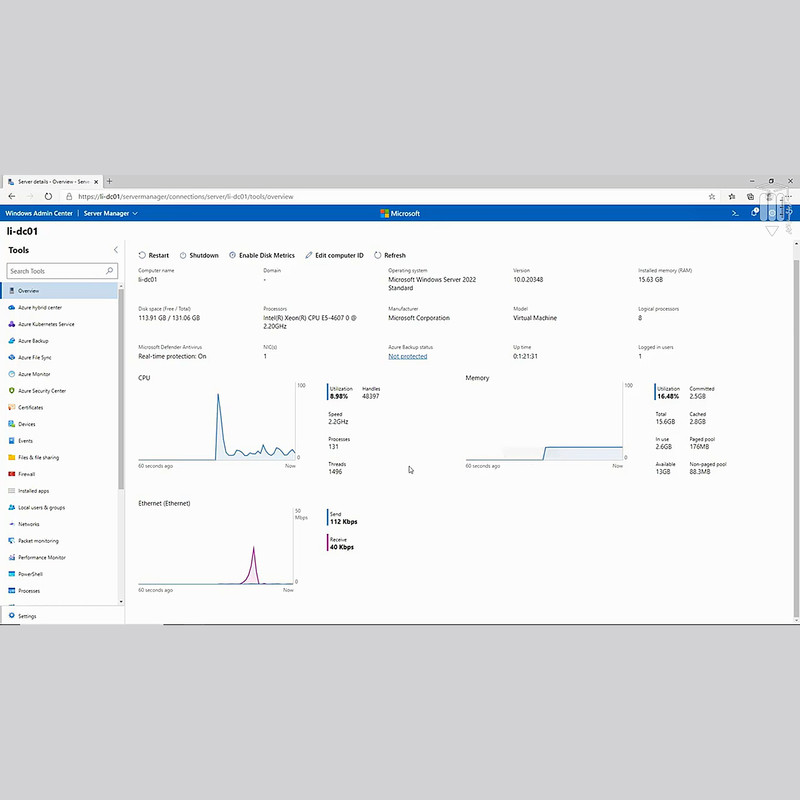Click the tools list scroll down arrow

click(x=121, y=602)
